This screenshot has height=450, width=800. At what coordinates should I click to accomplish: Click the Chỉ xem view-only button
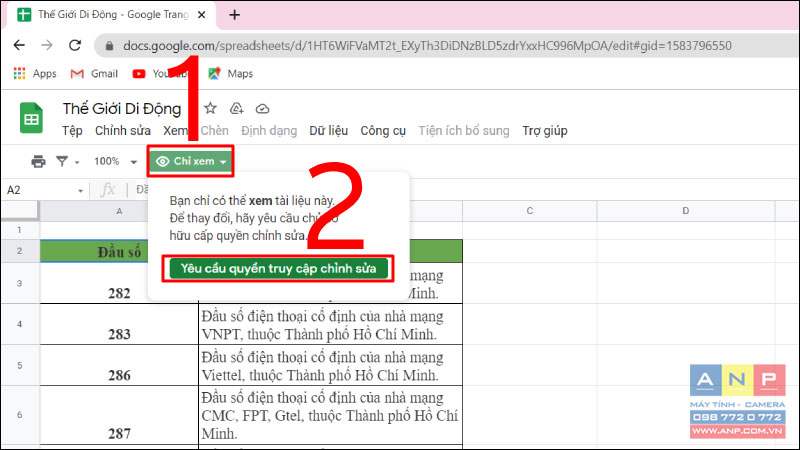190,161
